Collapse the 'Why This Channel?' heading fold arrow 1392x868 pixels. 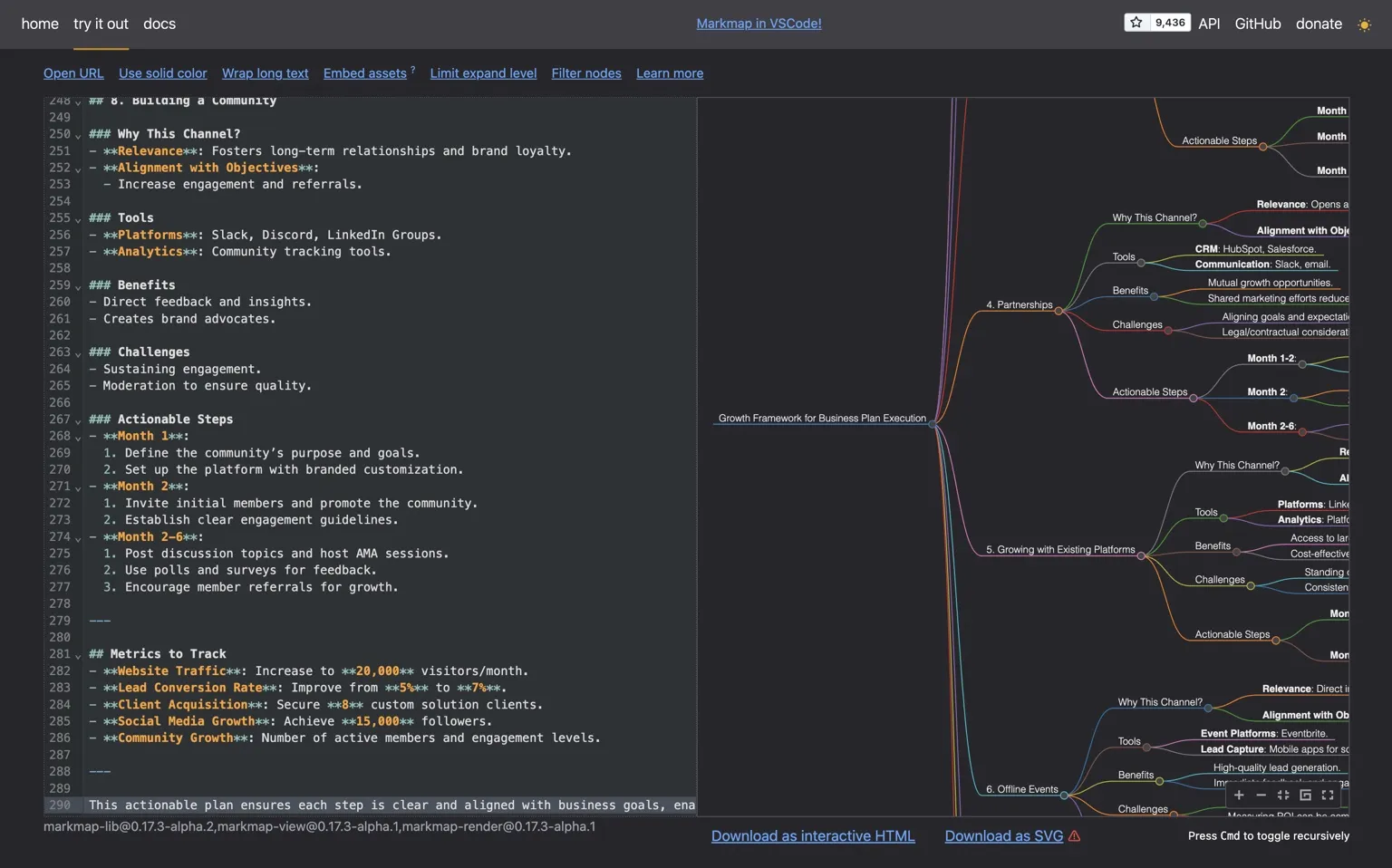tap(78, 135)
